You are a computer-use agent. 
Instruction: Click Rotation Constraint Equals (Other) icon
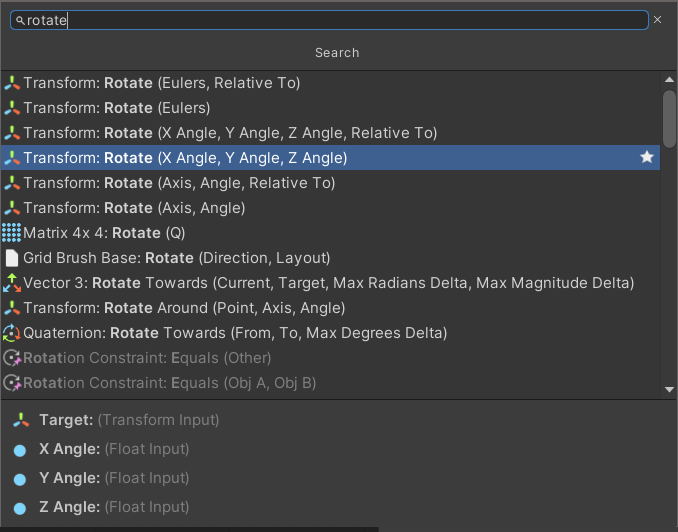pyautogui.click(x=12, y=358)
